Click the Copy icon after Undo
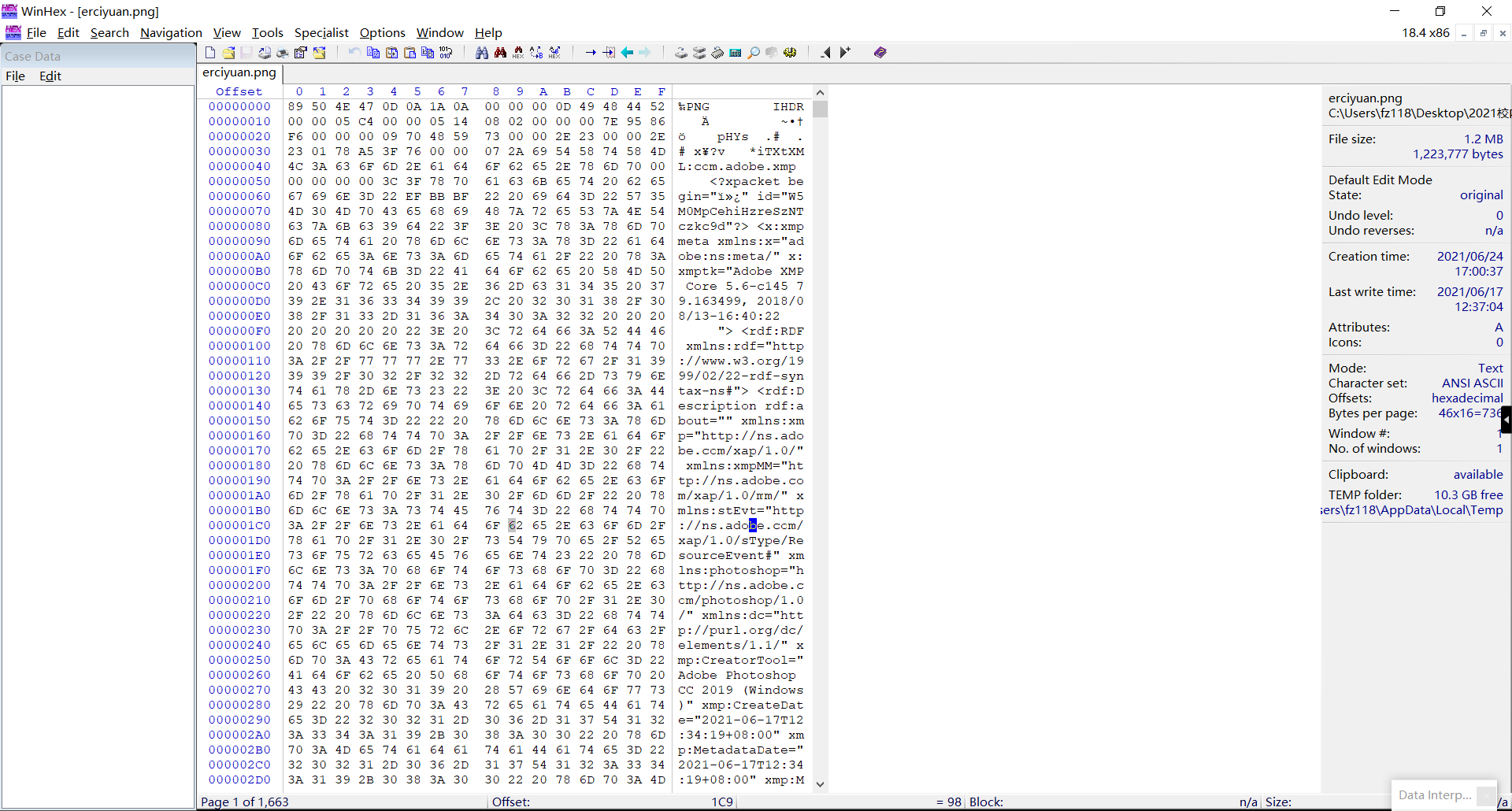This screenshot has height=811, width=1512. point(373,53)
